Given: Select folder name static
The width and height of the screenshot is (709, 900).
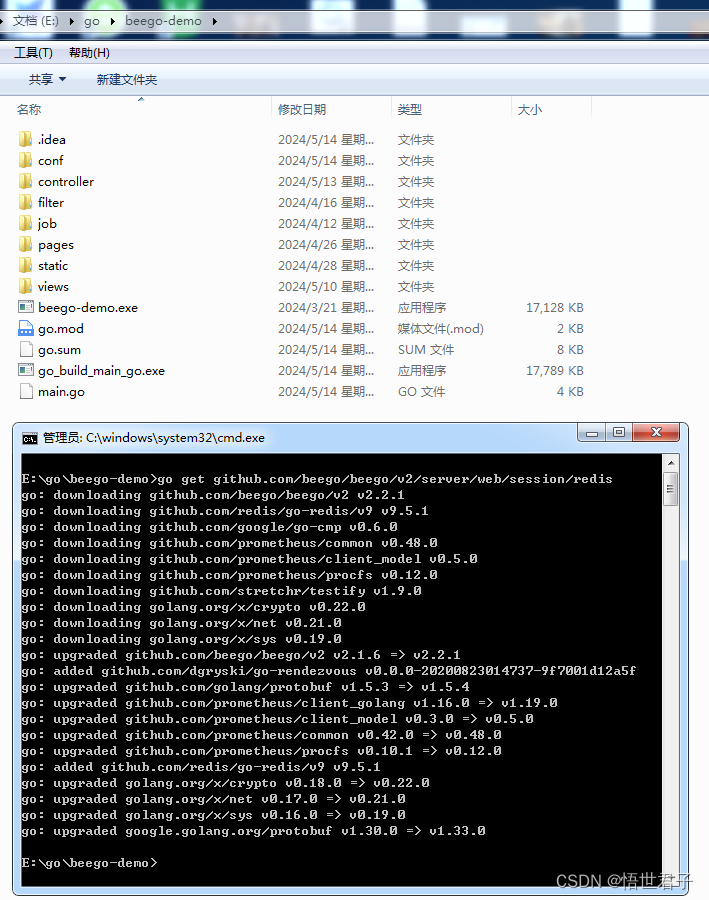Looking at the screenshot, I should pos(53,266).
